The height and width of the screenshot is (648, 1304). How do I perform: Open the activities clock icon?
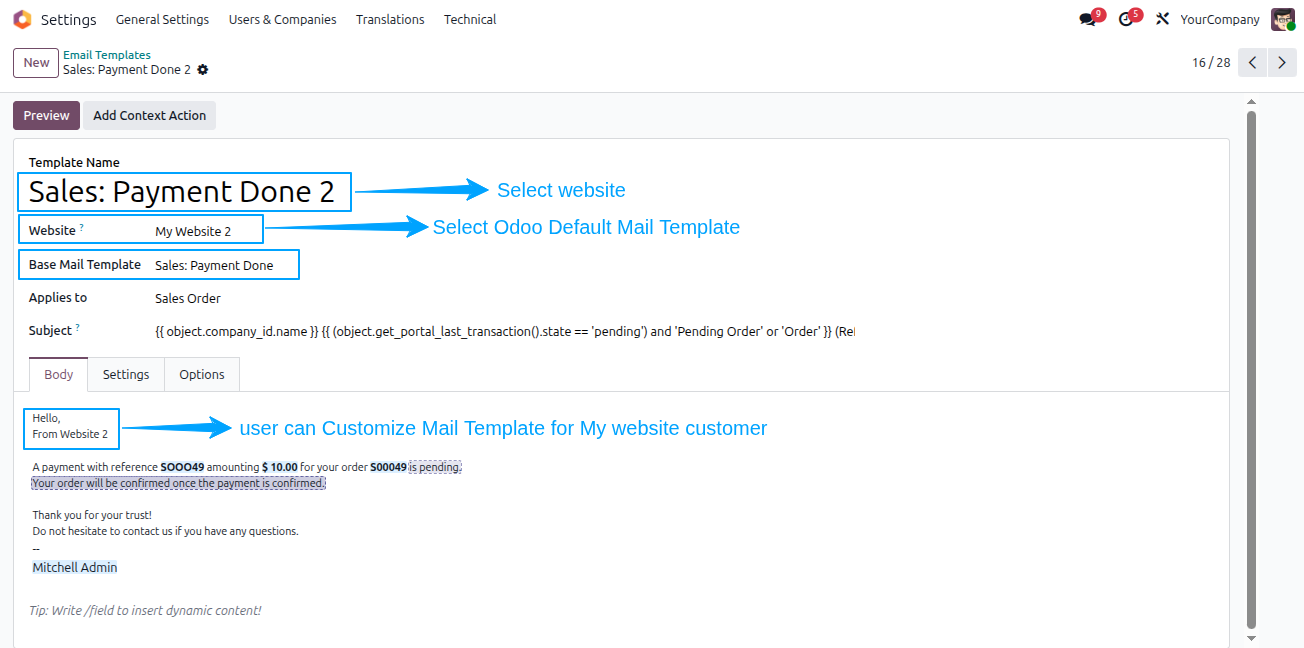click(1126, 19)
